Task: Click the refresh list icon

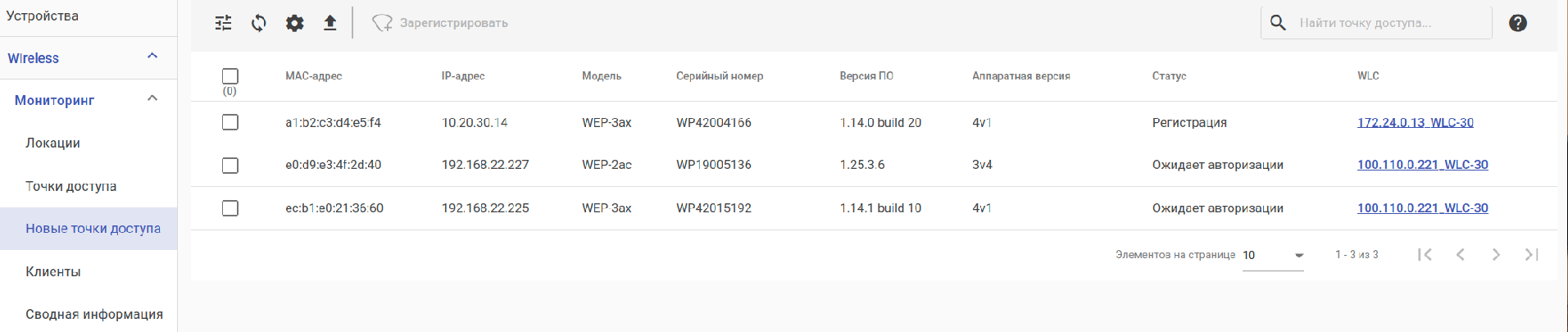Action: tap(259, 23)
